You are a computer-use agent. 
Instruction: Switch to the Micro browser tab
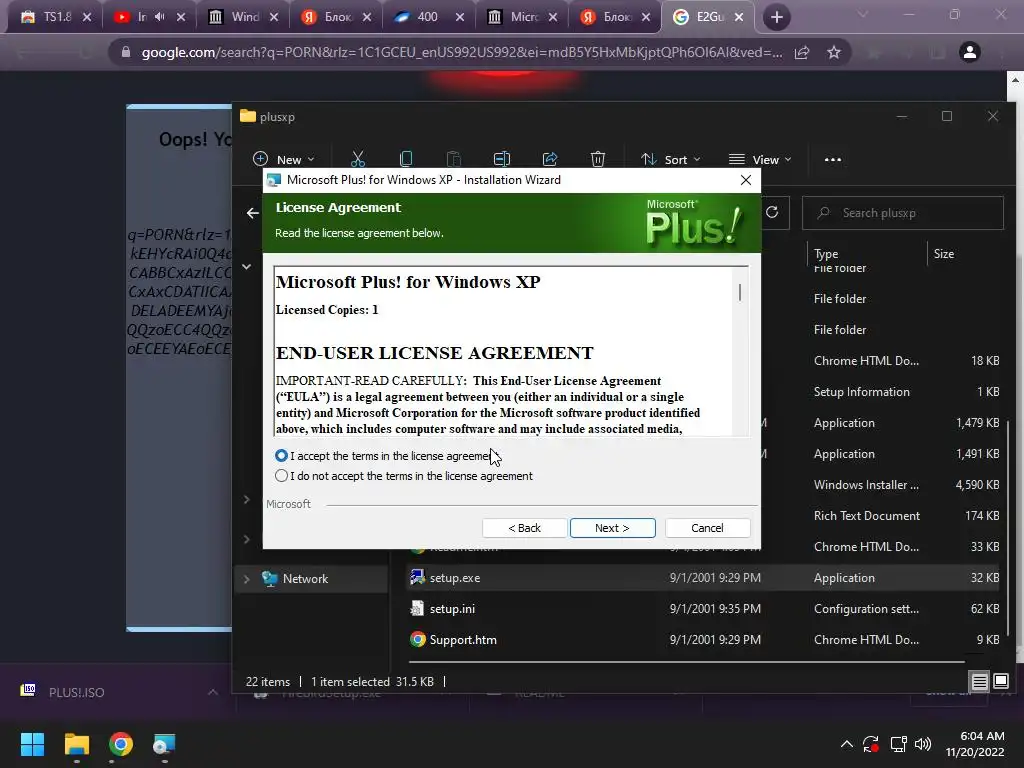click(522, 17)
